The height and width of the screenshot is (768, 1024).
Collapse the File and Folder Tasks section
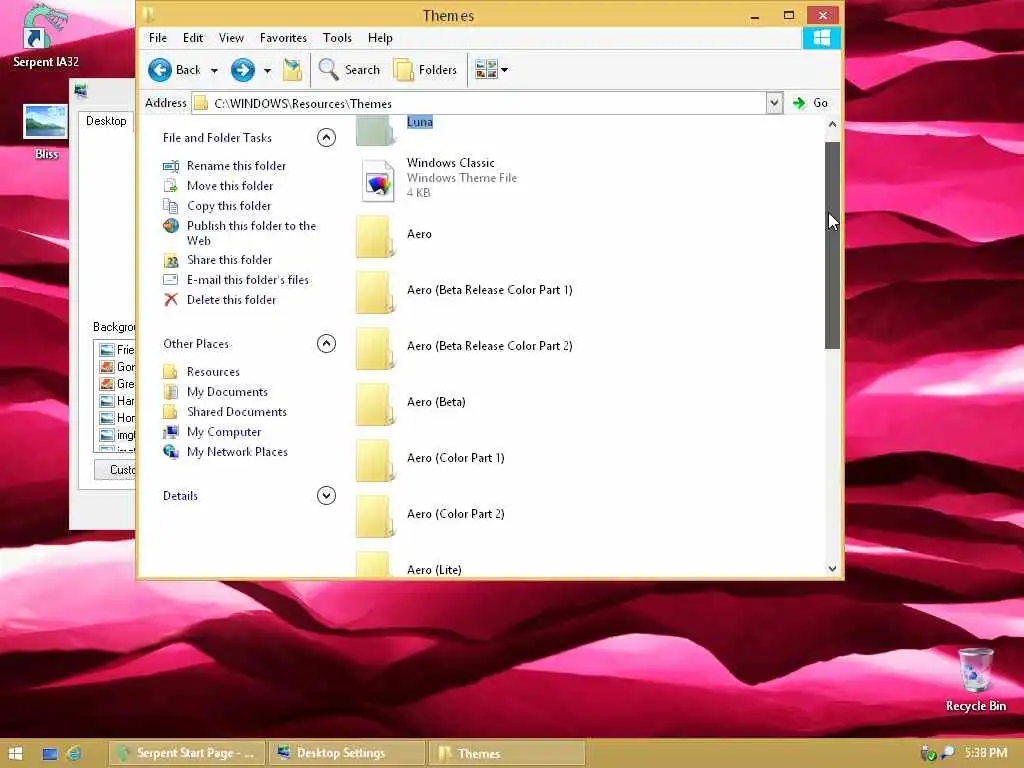[x=326, y=137]
